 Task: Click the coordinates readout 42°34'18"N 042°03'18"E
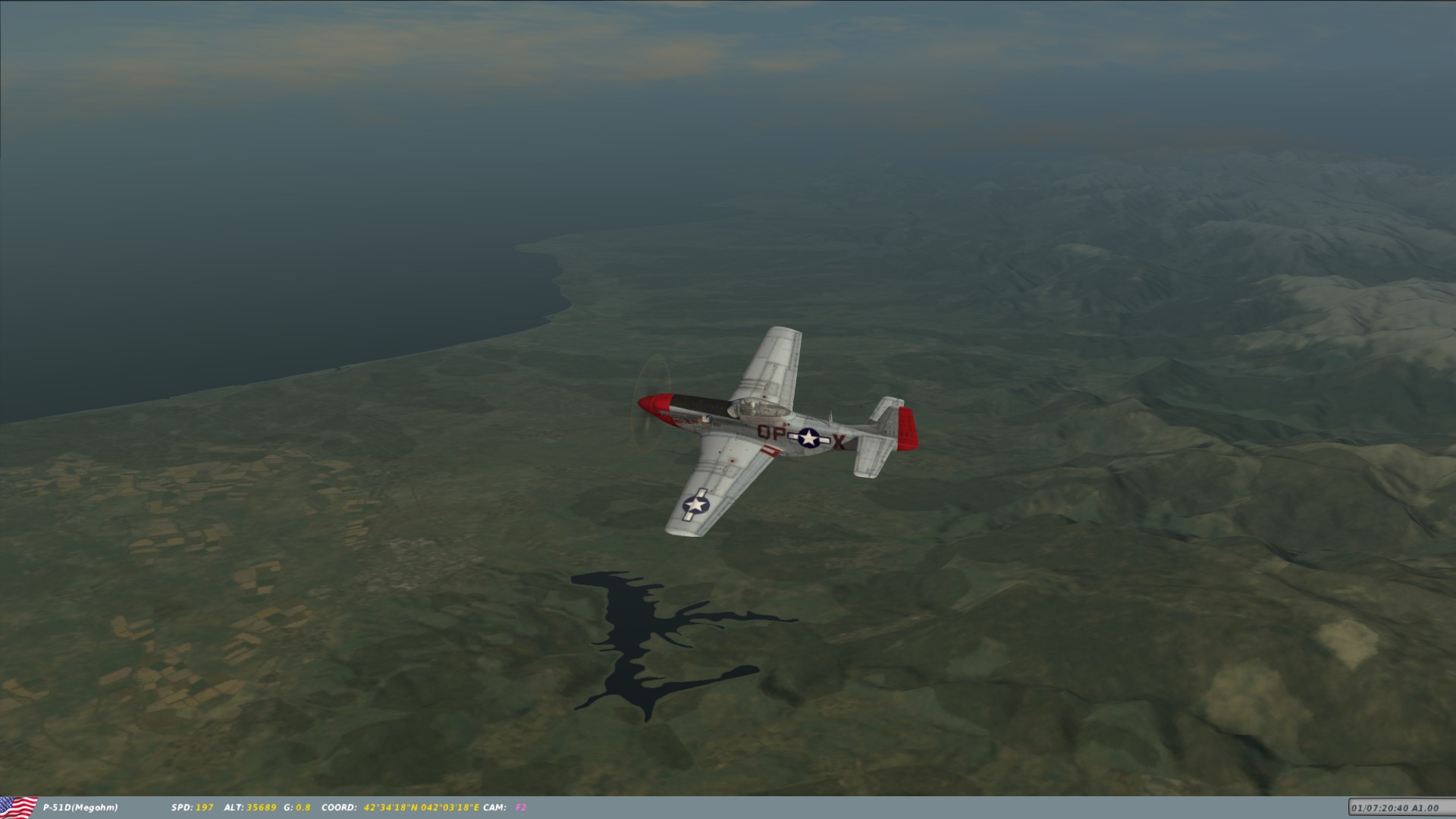(422, 808)
